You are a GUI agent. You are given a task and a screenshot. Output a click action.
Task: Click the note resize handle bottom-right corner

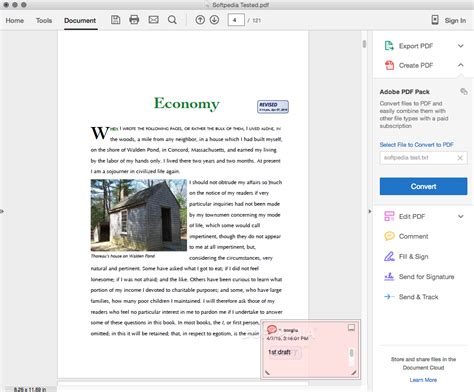point(354,373)
